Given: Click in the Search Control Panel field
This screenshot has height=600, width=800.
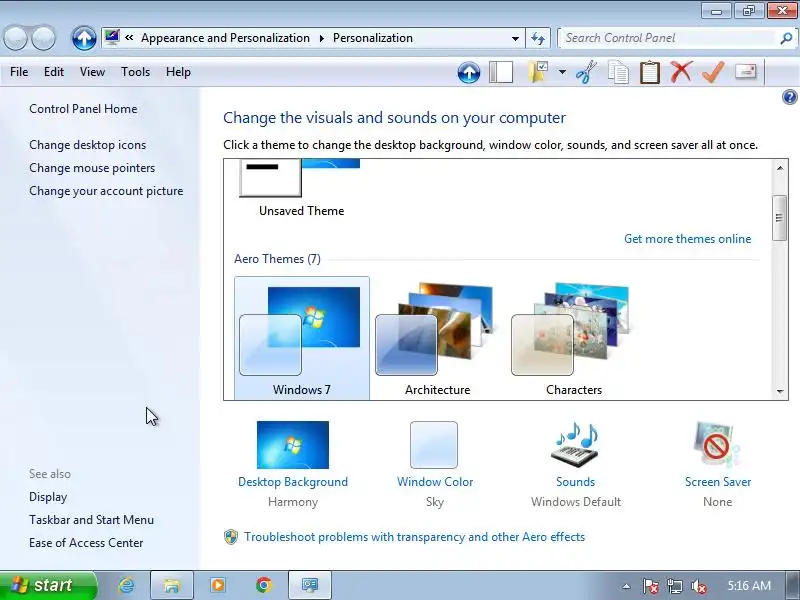Looking at the screenshot, I should [x=668, y=38].
